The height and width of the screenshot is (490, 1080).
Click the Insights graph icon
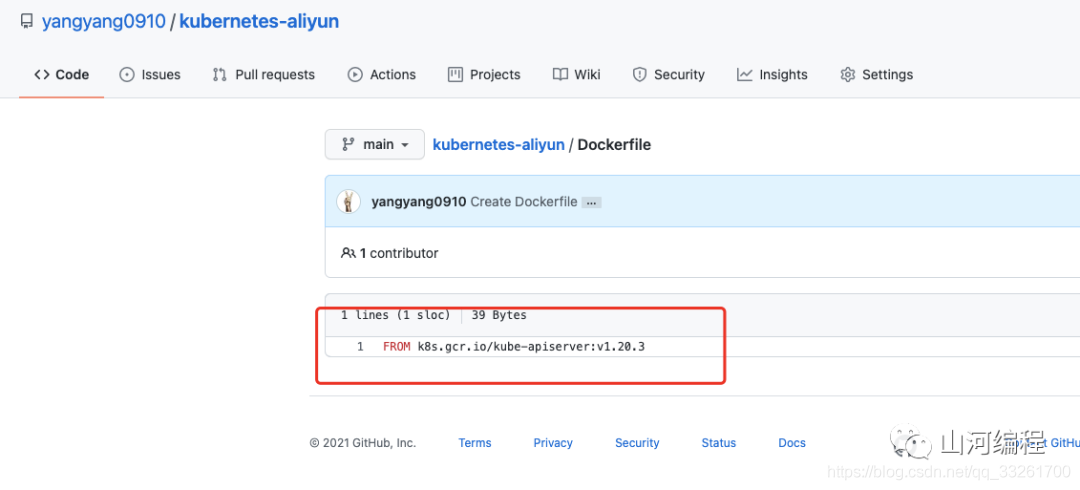(745, 74)
